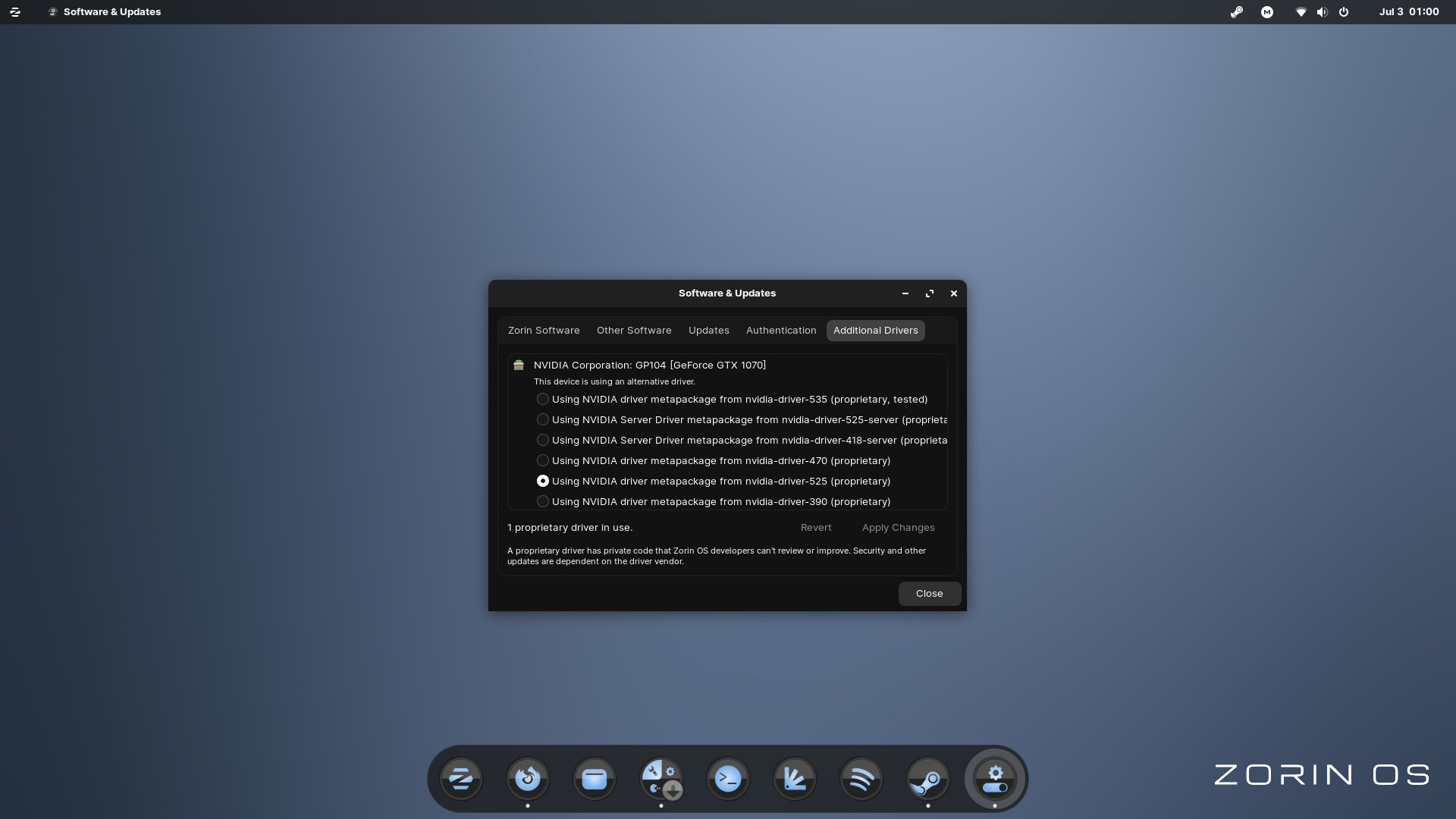Open the Other Software tab

coord(634,331)
